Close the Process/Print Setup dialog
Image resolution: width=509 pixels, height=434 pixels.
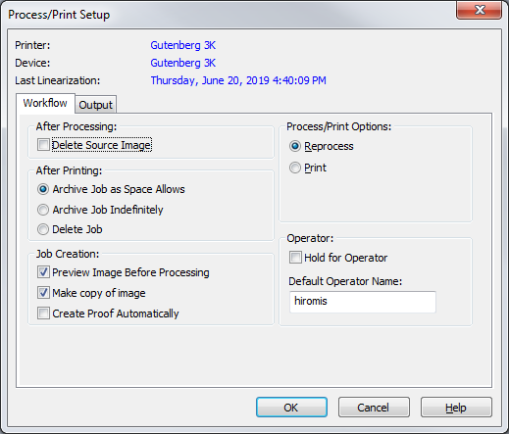479,10
